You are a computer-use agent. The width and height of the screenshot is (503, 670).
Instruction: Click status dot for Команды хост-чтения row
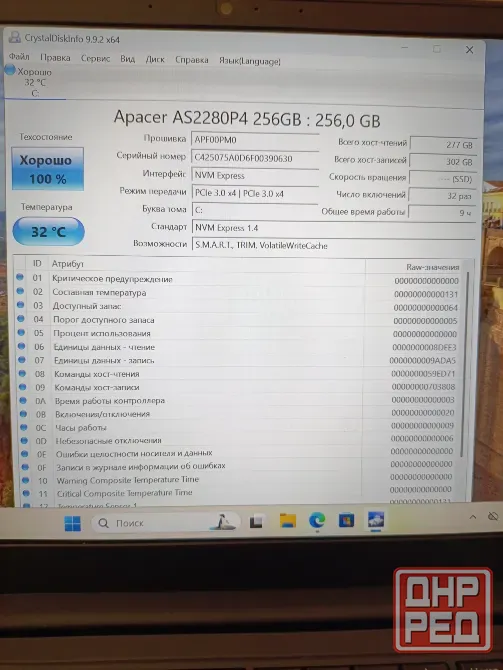click(23, 373)
